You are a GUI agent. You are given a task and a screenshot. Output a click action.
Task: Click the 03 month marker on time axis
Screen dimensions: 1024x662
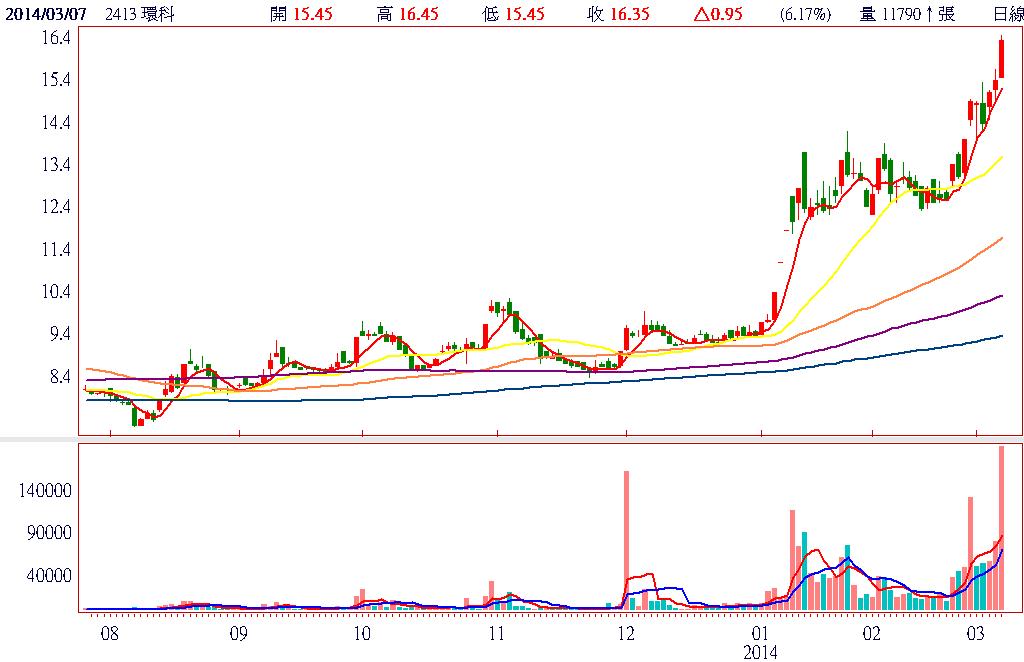coord(975,634)
